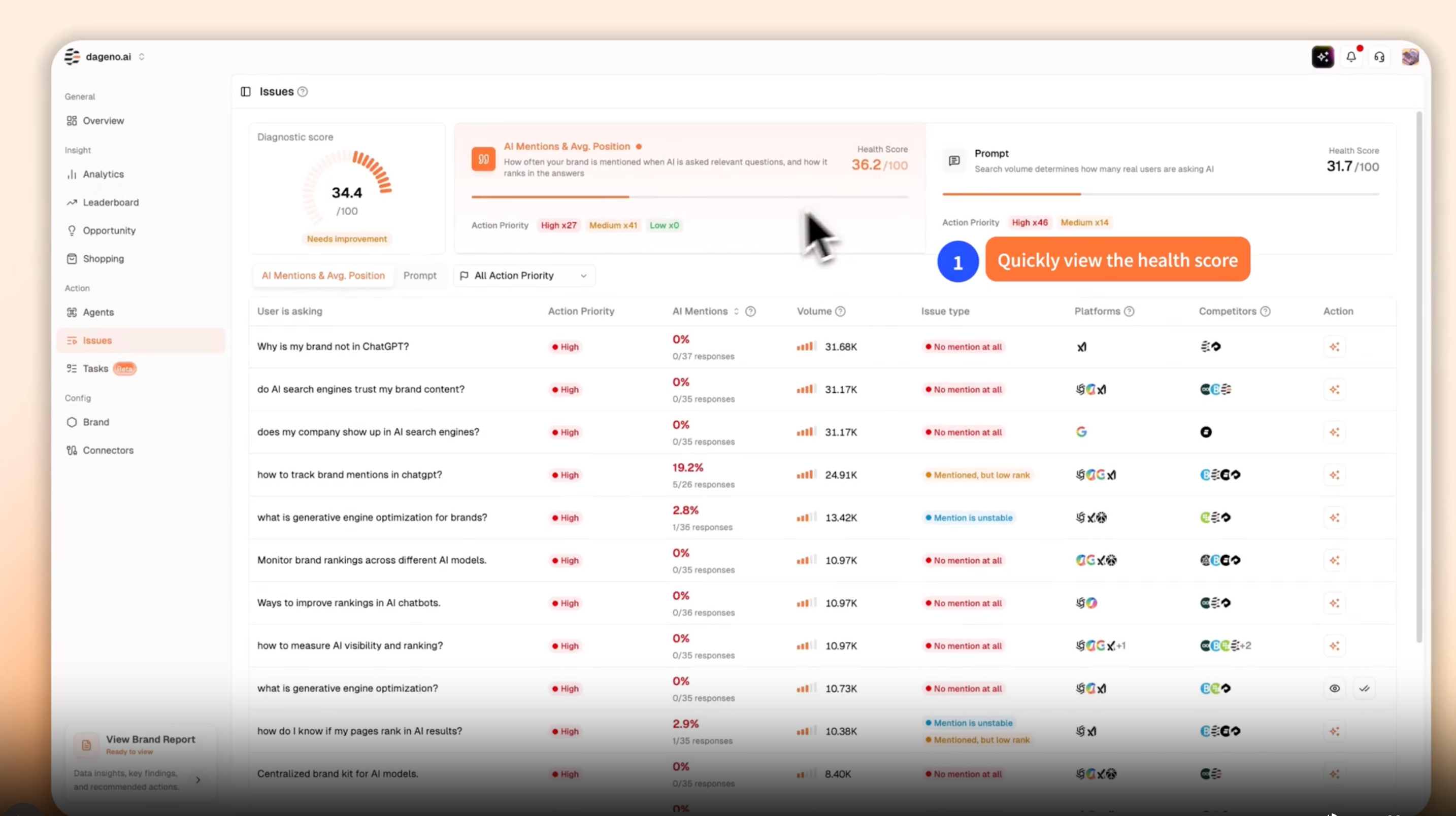Filter by Medium x41 priority badge
This screenshot has width=1456, height=816.
pyautogui.click(x=613, y=225)
